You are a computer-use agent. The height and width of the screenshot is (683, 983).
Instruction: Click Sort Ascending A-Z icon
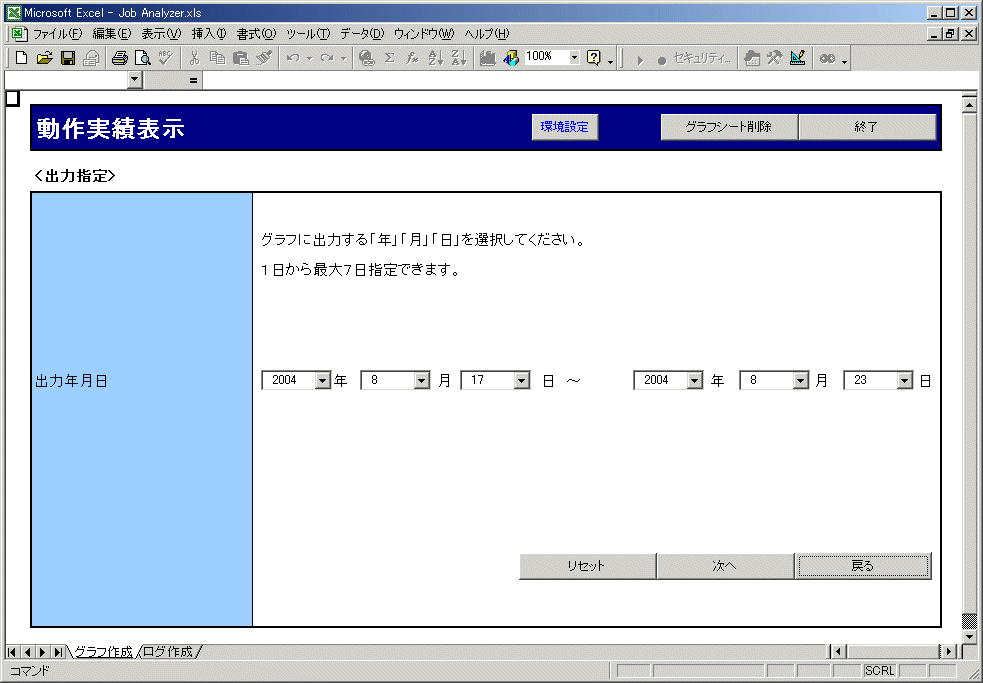point(435,58)
